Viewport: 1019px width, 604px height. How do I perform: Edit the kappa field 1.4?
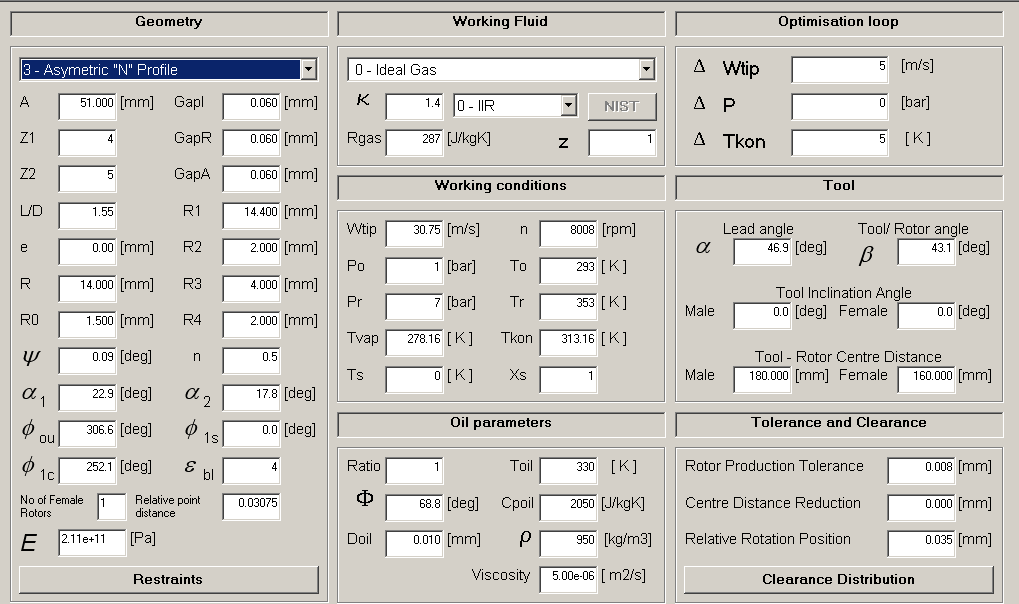415,107
